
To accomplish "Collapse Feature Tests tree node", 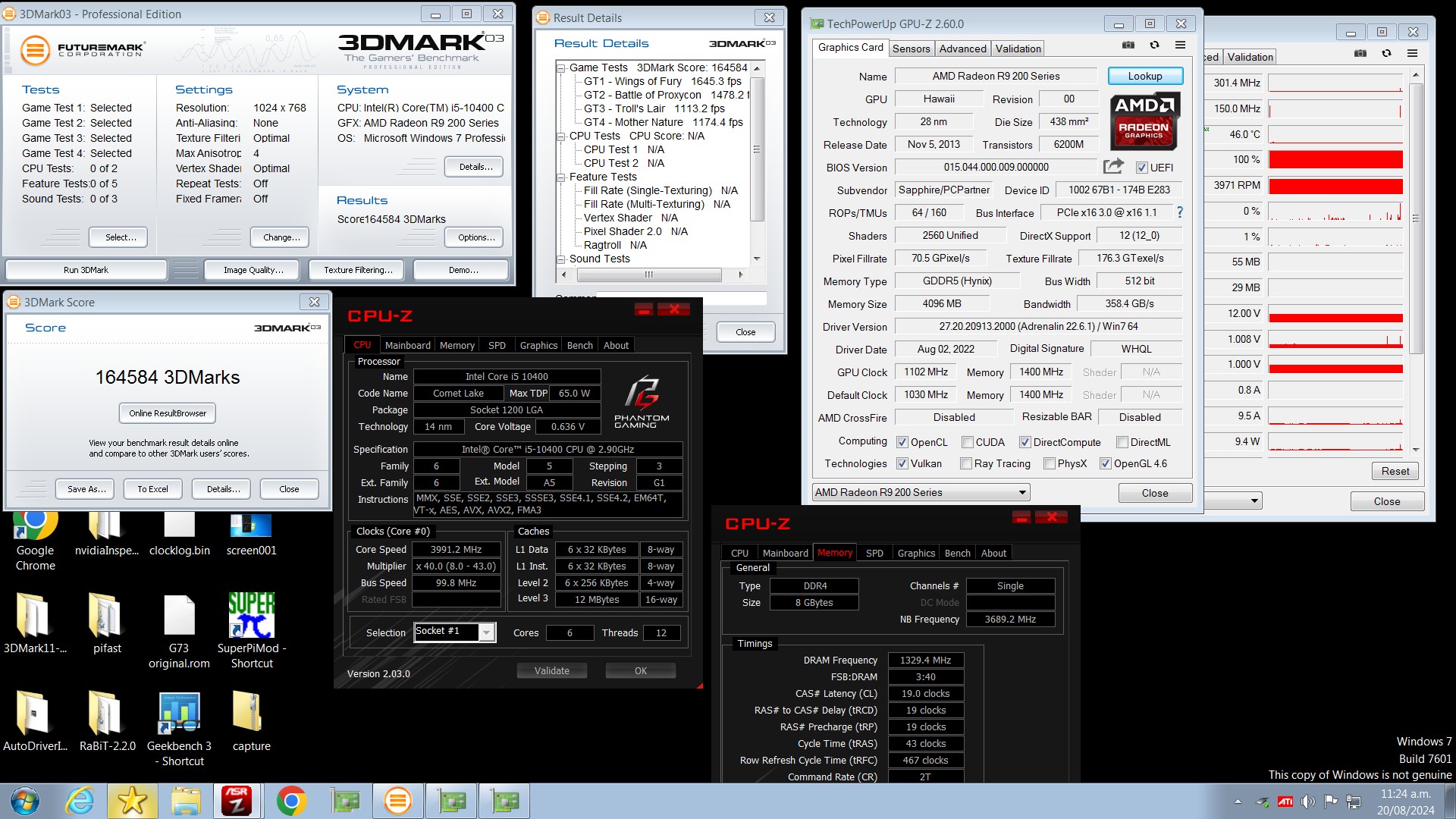I will point(561,177).
